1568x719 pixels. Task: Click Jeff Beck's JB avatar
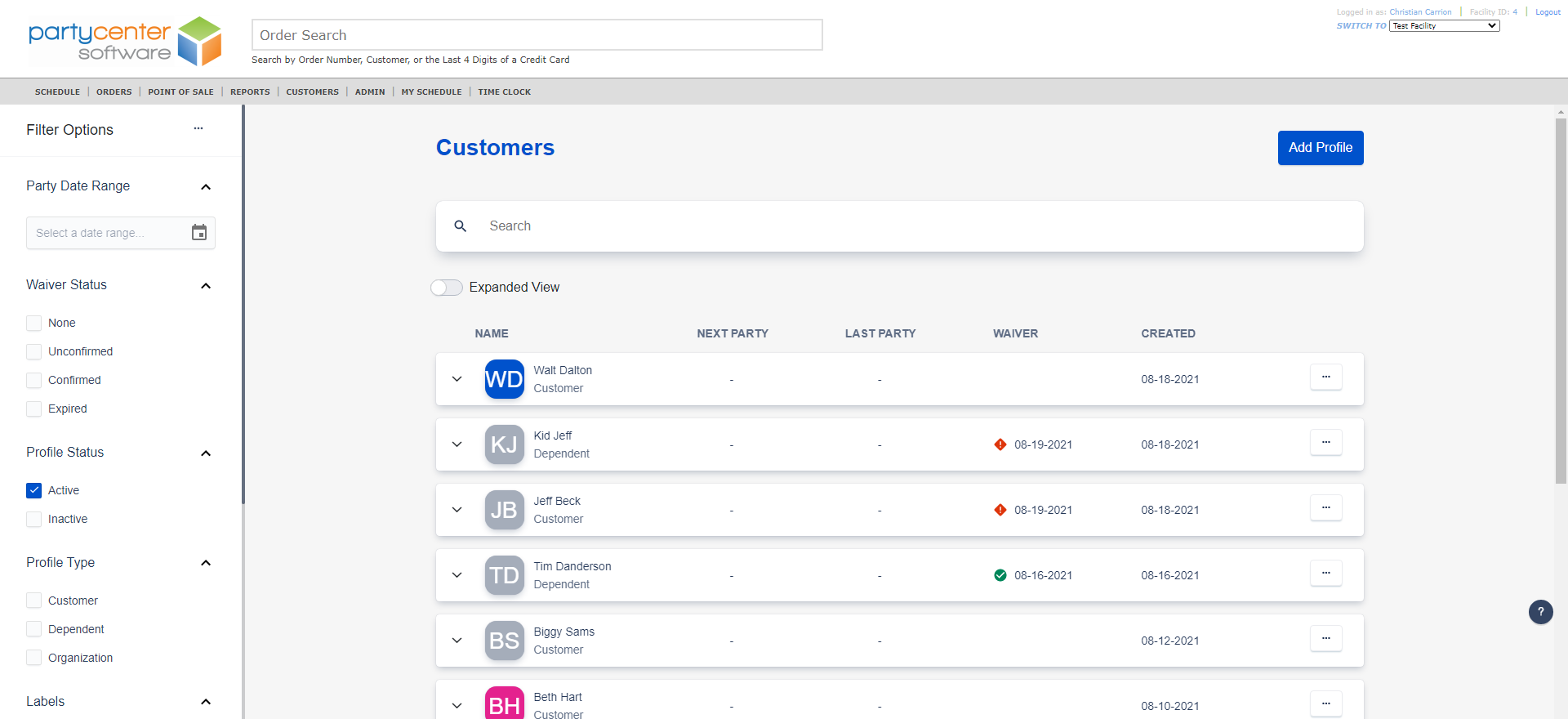pyautogui.click(x=505, y=510)
